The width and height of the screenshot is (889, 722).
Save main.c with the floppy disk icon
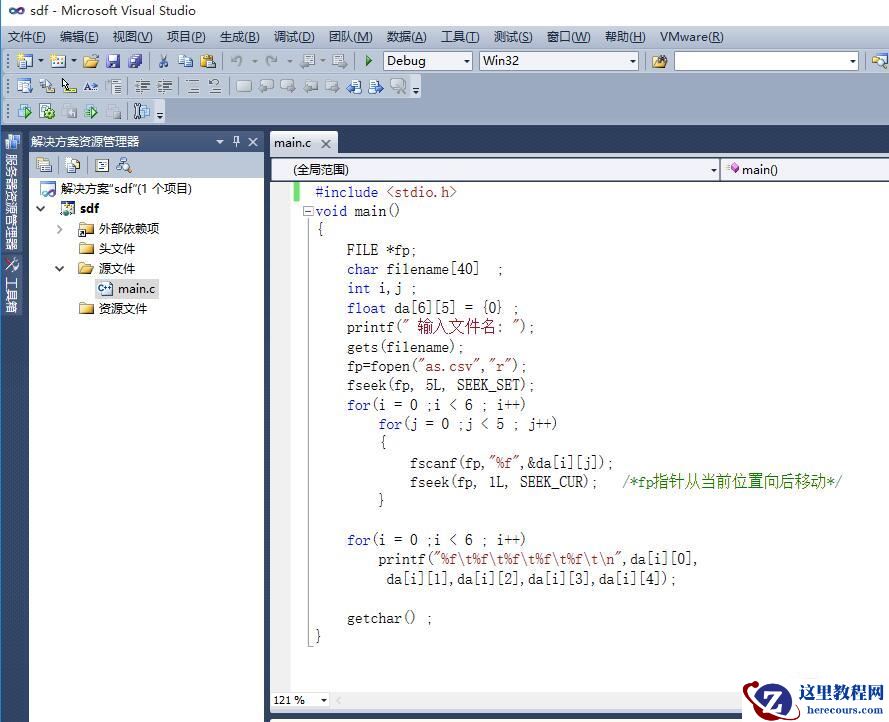(x=113, y=61)
